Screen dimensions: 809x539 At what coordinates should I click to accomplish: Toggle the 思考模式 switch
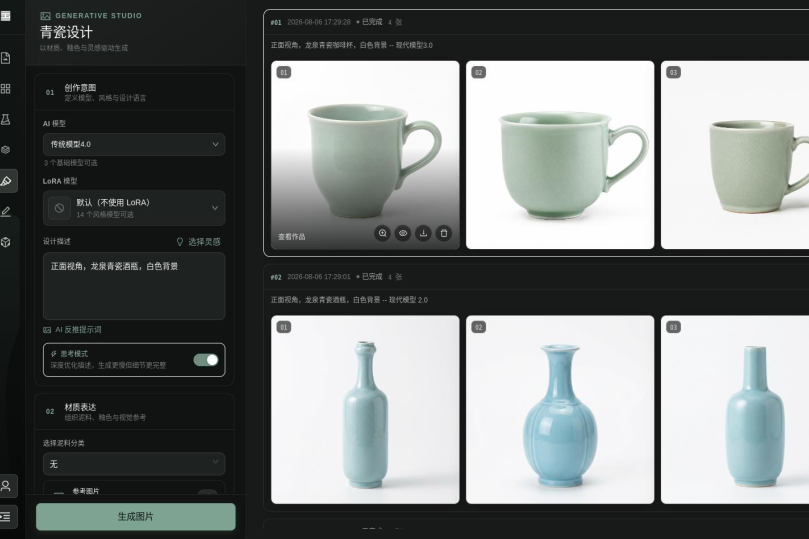point(206,360)
